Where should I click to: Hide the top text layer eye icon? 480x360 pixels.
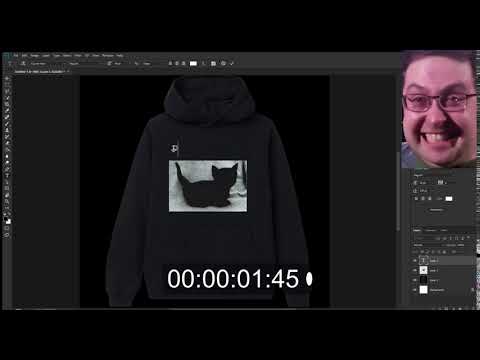tap(415, 260)
